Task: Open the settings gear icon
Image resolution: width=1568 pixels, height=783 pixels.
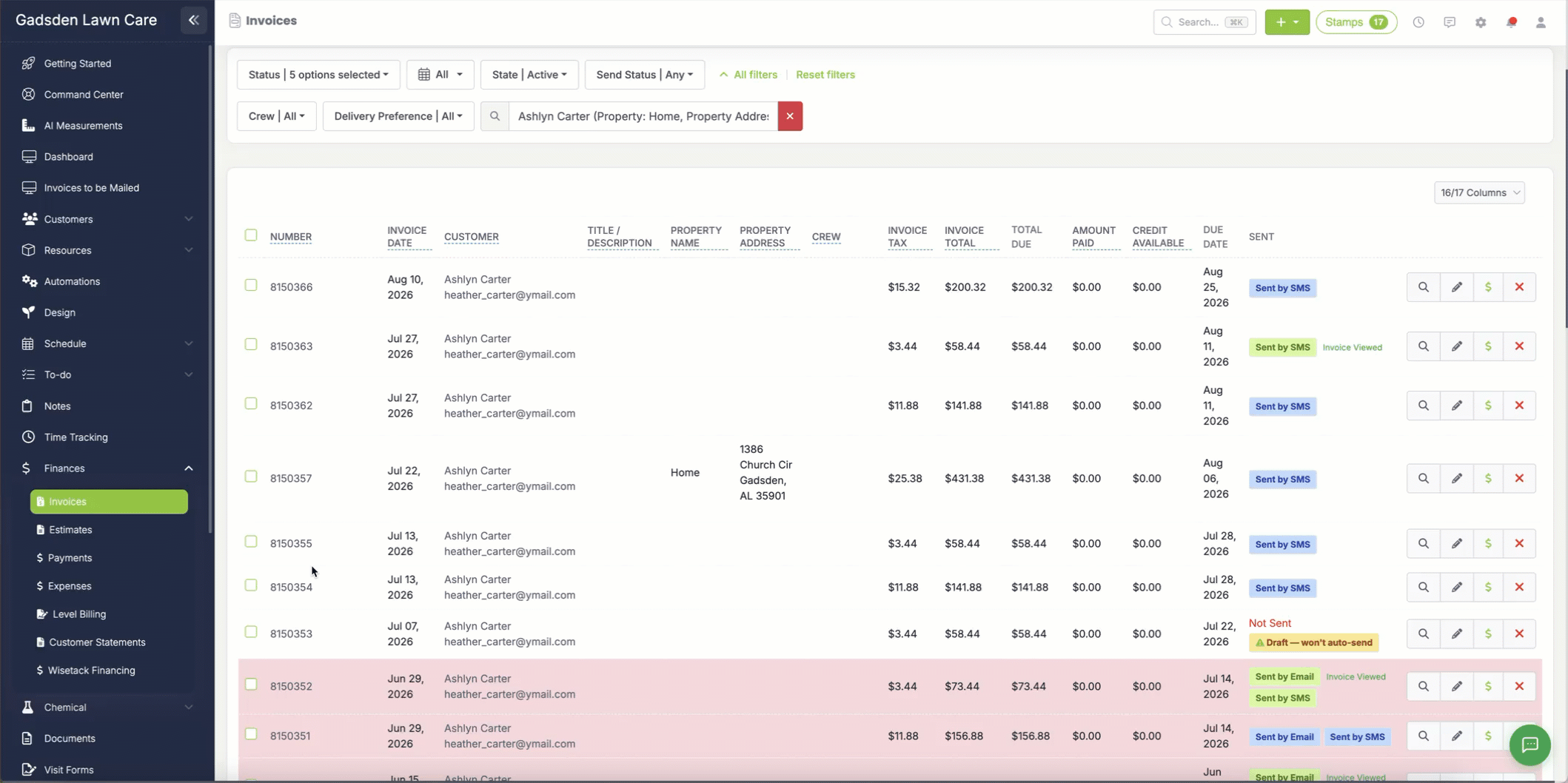Action: pyautogui.click(x=1480, y=22)
